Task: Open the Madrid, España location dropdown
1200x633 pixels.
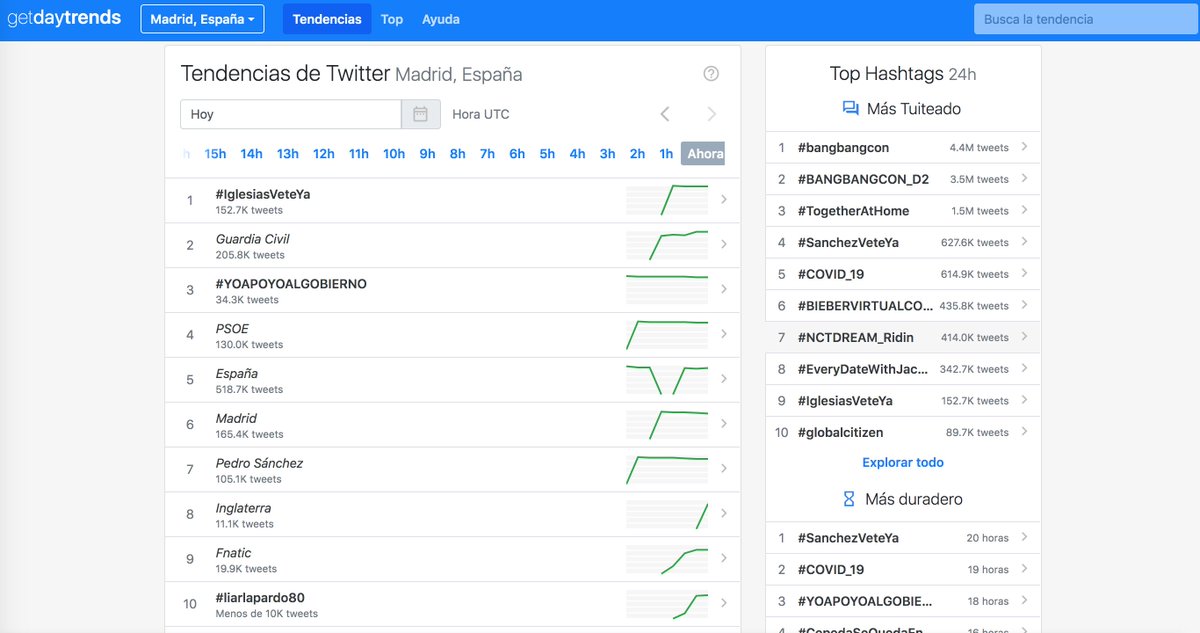Action: point(202,19)
